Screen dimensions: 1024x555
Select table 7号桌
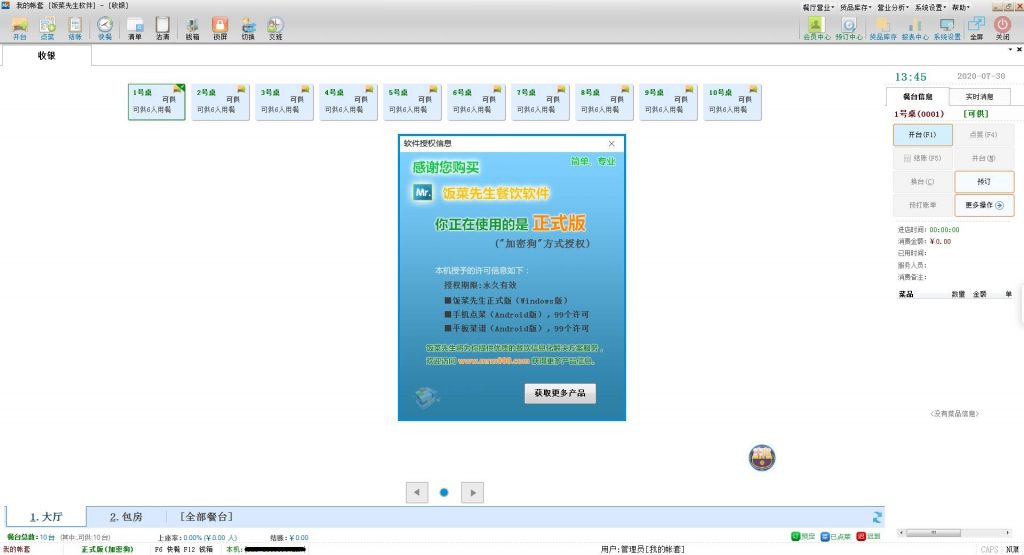point(541,102)
